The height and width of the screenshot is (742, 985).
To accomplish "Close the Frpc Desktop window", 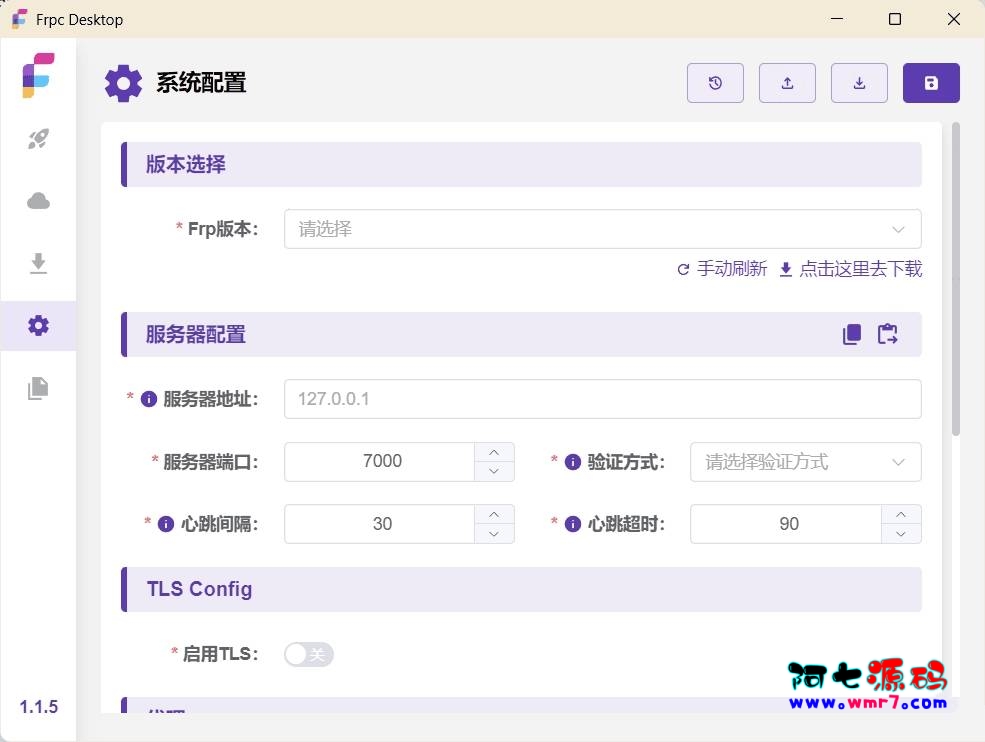I will 954,19.
